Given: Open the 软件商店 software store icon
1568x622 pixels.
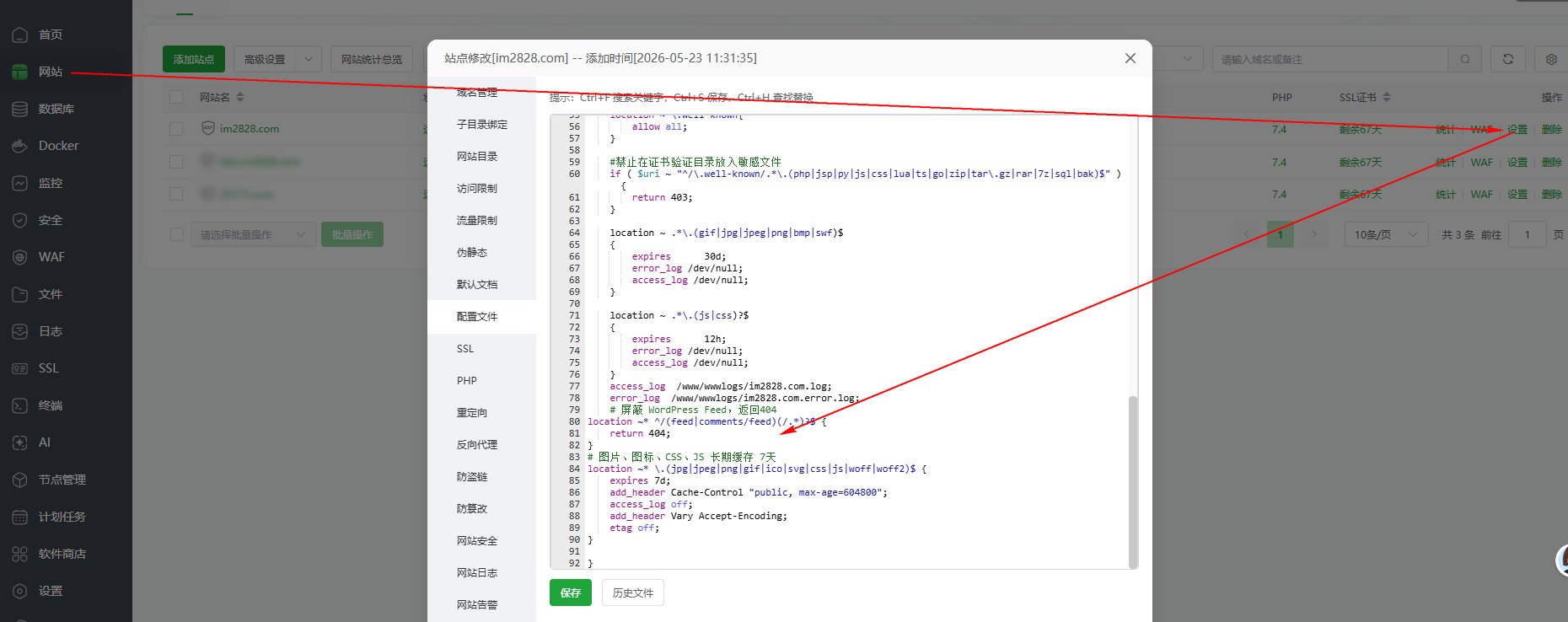Looking at the screenshot, I should 20,554.
